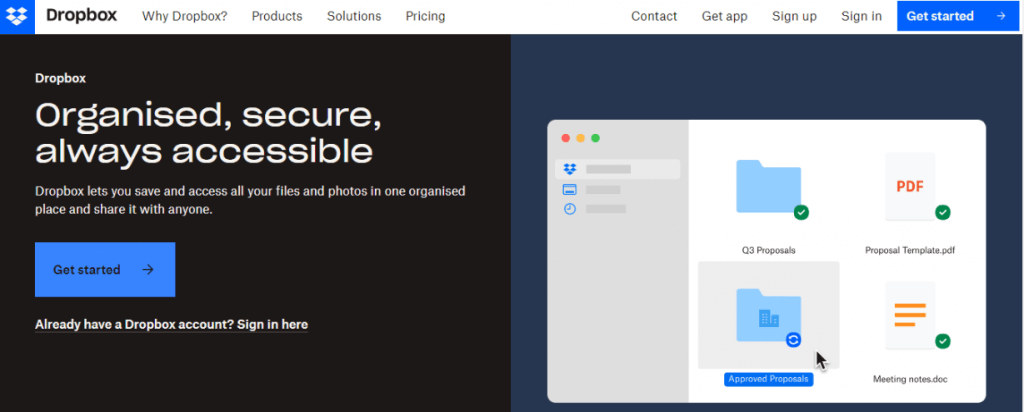Click the green checkmark on Meeting notes.doc

pyautogui.click(x=942, y=341)
